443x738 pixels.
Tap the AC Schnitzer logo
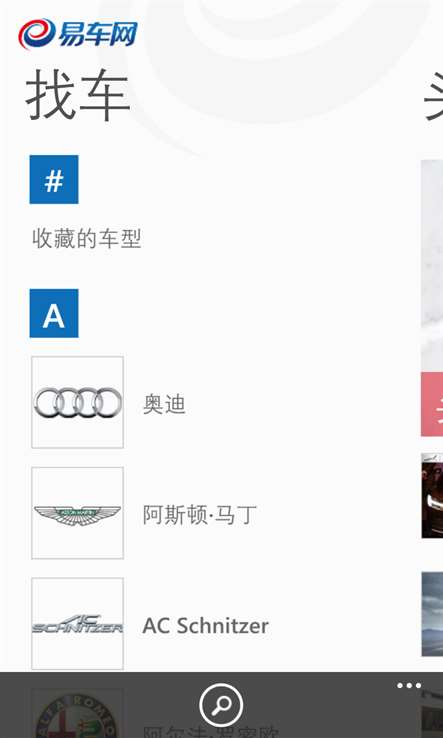point(78,624)
